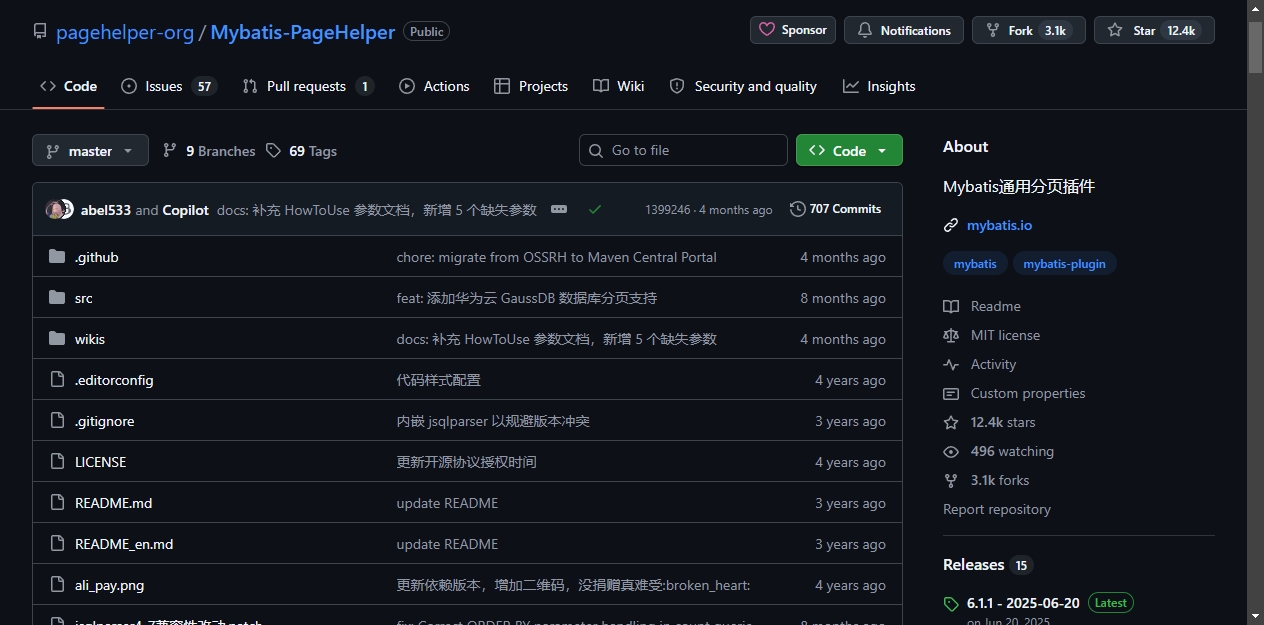Click the scrollbar down arrow
The width and height of the screenshot is (1264, 625).
(x=1256, y=616)
